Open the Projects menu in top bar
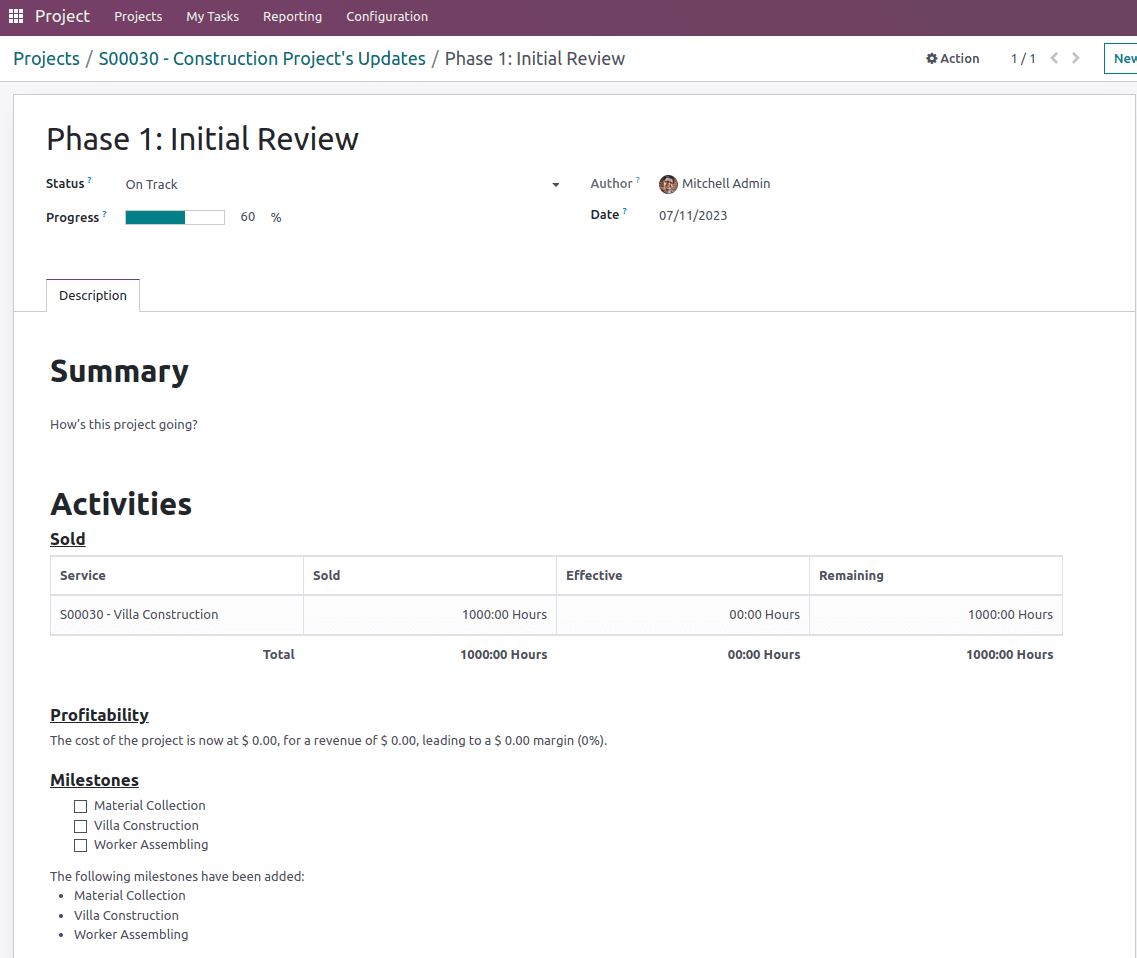This screenshot has width=1137, height=958. point(138,17)
